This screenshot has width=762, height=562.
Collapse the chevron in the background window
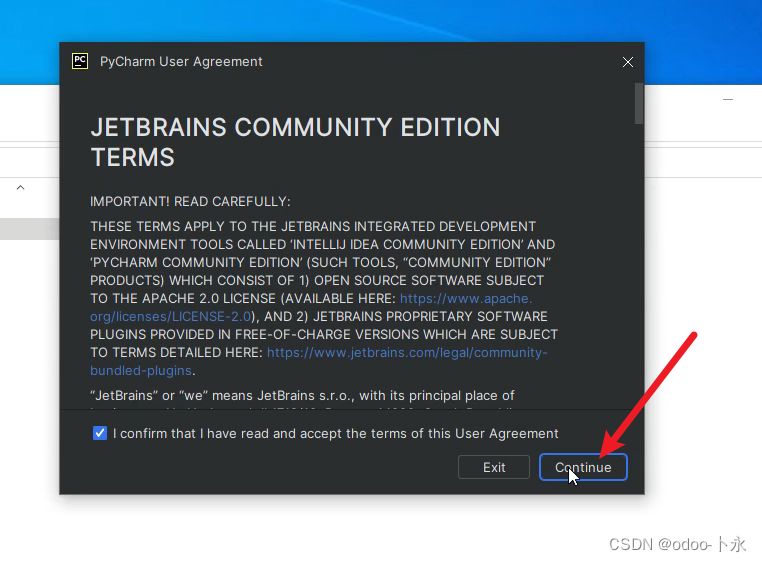pyautogui.click(x=20, y=187)
